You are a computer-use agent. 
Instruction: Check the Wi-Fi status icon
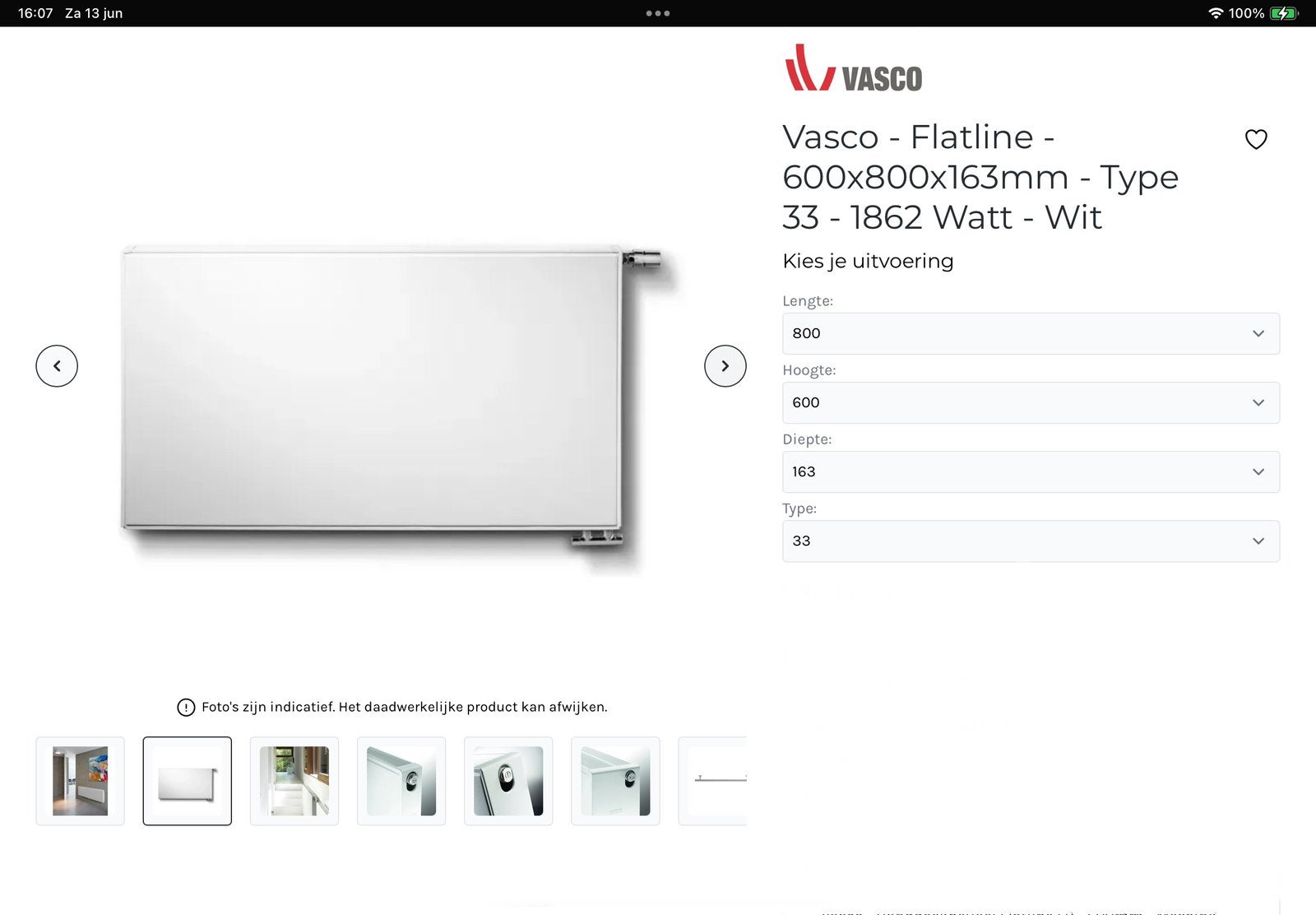click(x=1215, y=13)
